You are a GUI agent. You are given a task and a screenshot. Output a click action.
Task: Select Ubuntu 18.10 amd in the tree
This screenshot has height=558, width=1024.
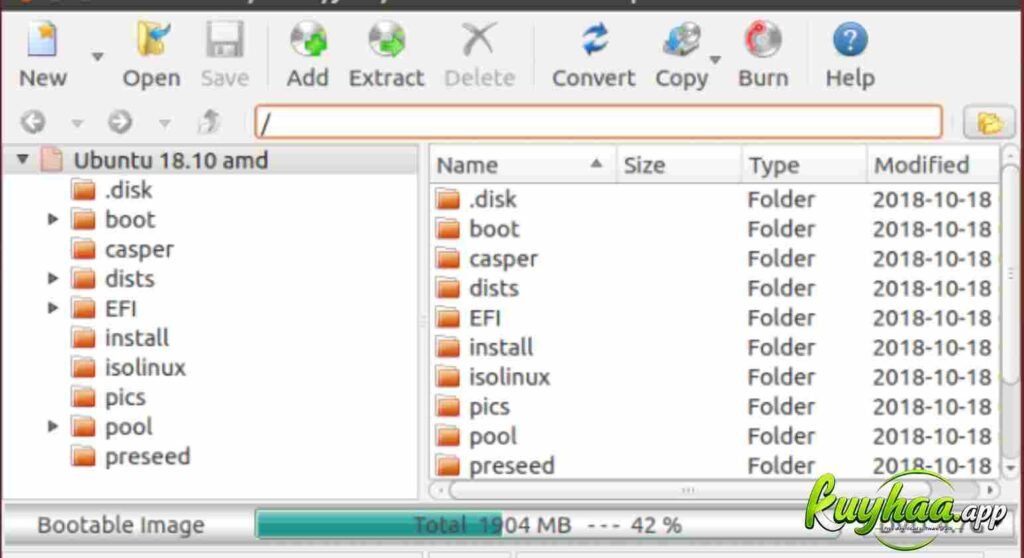pyautogui.click(x=170, y=160)
